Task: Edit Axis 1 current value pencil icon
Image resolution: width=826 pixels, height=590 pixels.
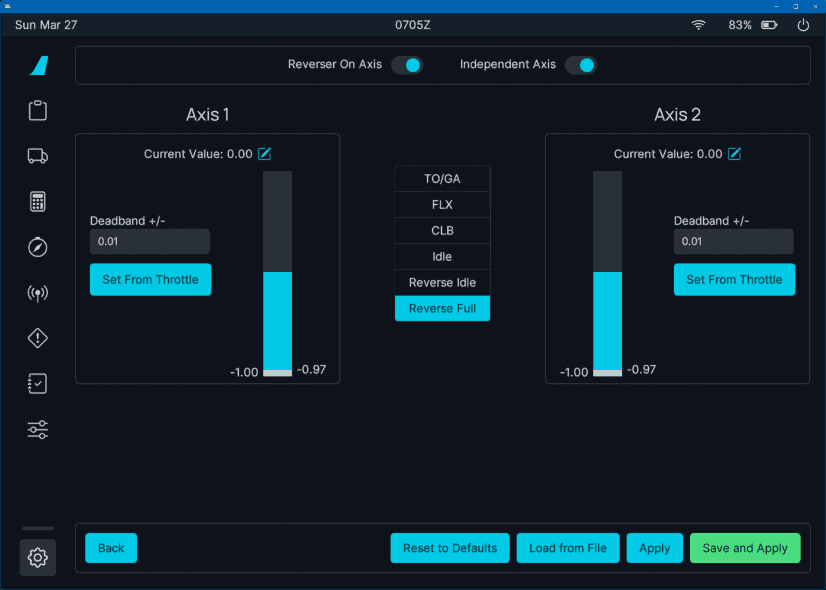Action: pos(265,154)
